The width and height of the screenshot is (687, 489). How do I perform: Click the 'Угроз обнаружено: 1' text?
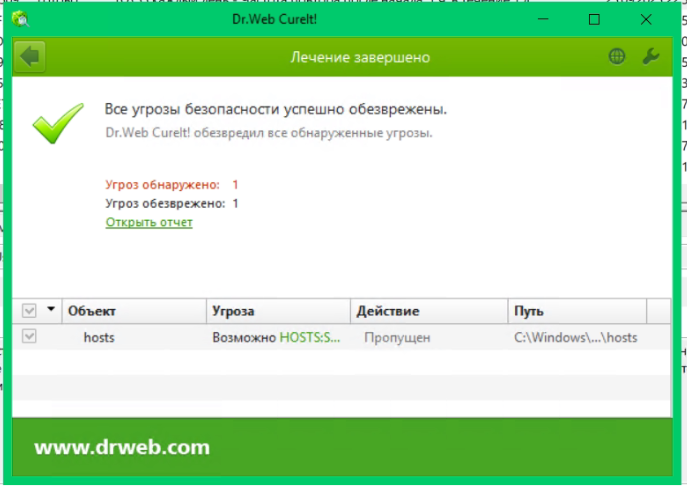172,184
